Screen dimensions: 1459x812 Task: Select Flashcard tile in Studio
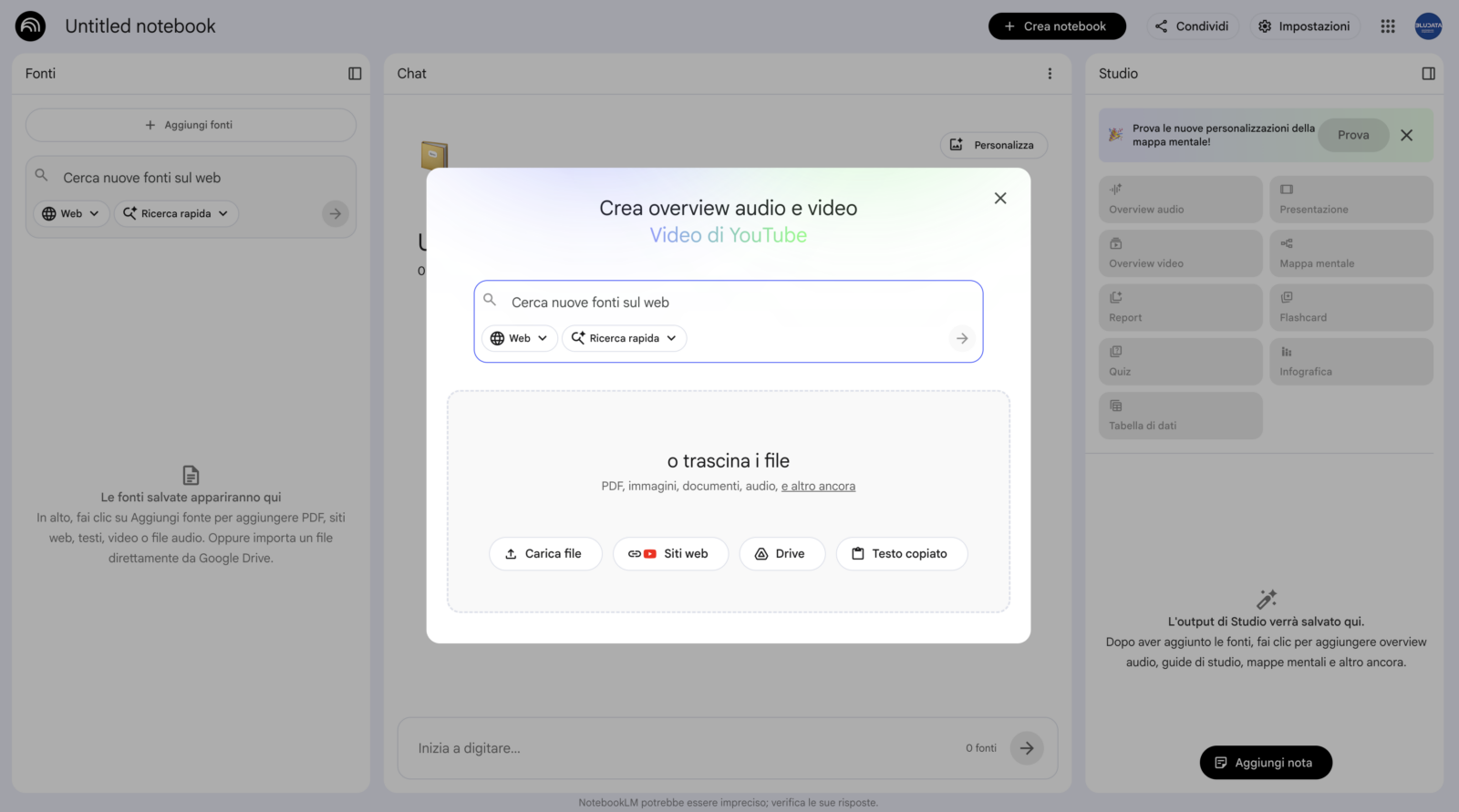[x=1351, y=307]
